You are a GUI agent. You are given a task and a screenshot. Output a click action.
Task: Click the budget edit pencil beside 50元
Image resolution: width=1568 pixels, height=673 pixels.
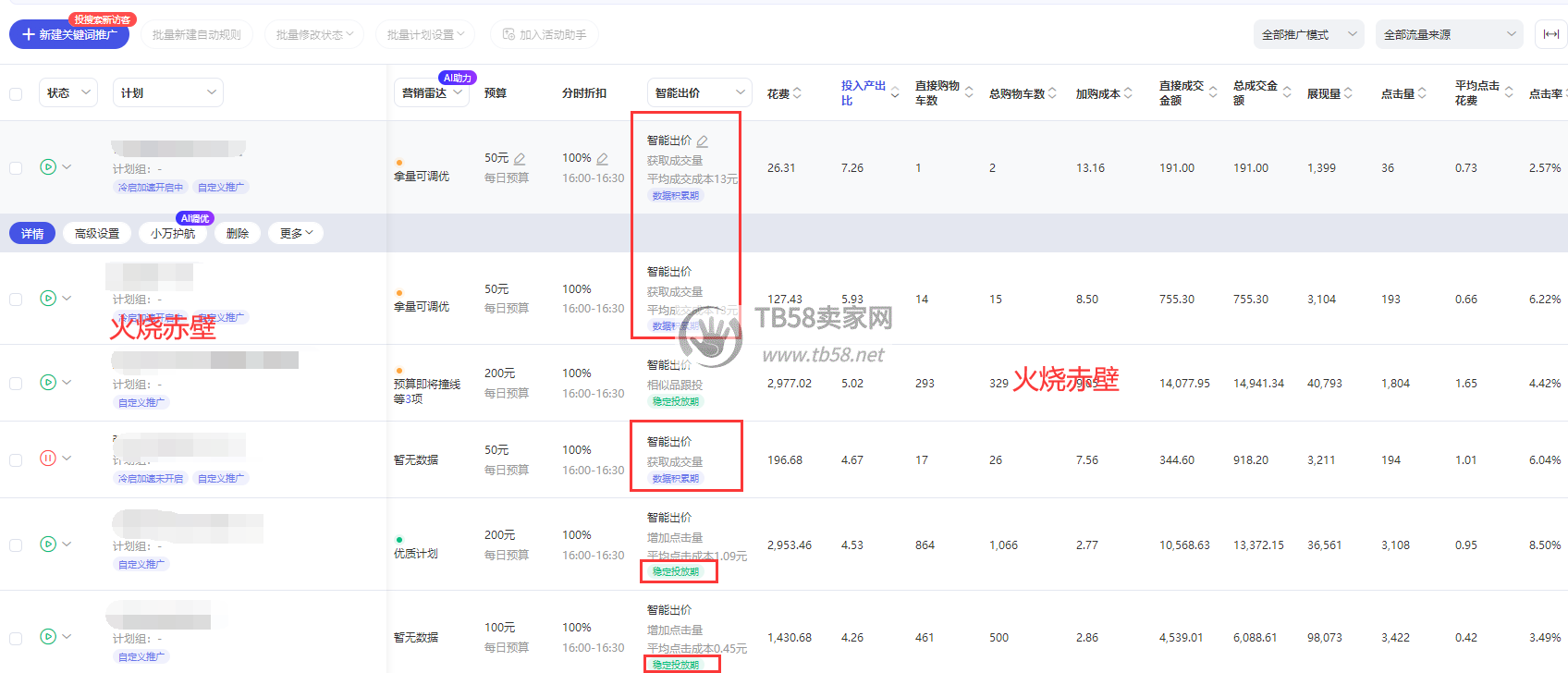520,159
